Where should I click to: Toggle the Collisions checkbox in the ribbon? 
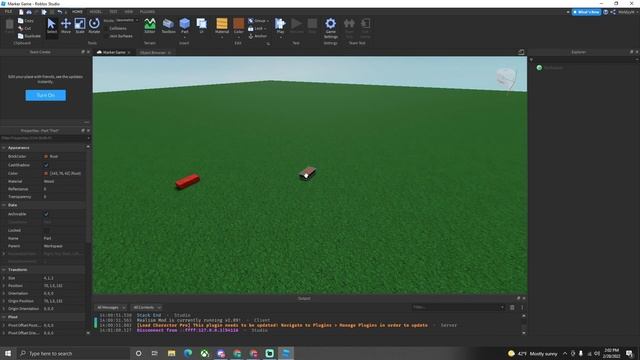click(x=106, y=28)
